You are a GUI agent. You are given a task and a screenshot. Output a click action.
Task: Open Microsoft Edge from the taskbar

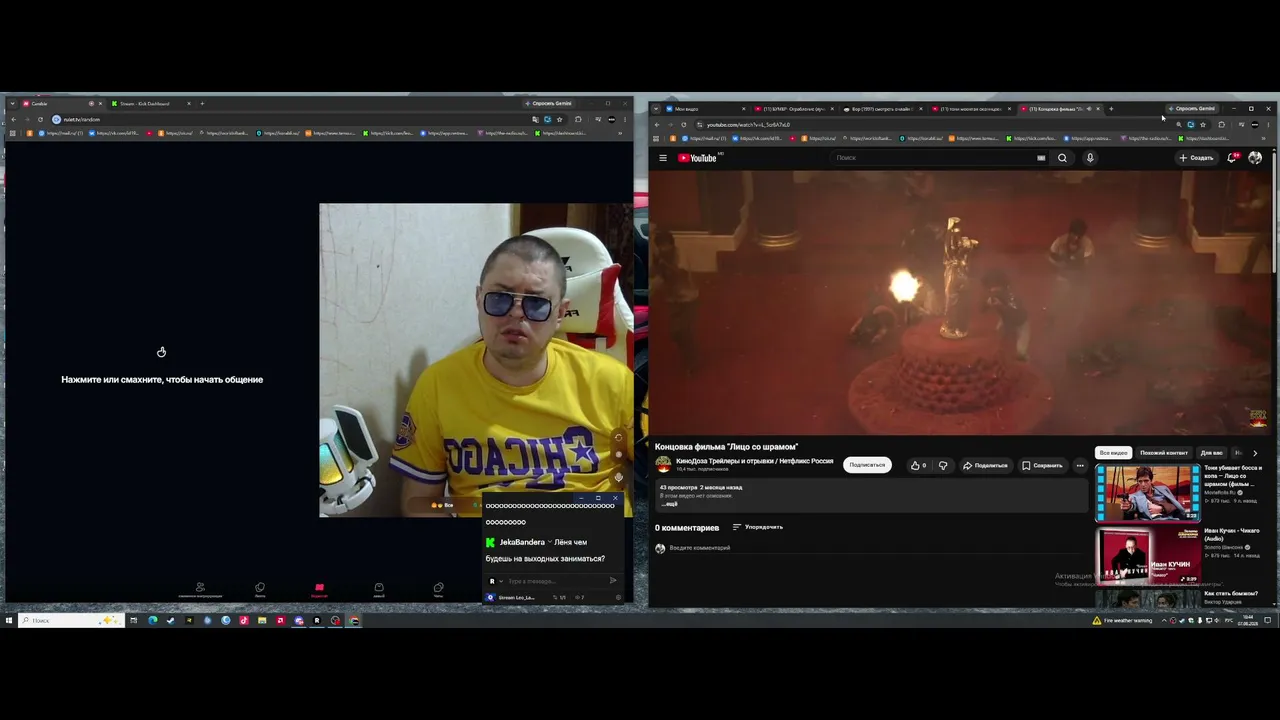click(152, 620)
